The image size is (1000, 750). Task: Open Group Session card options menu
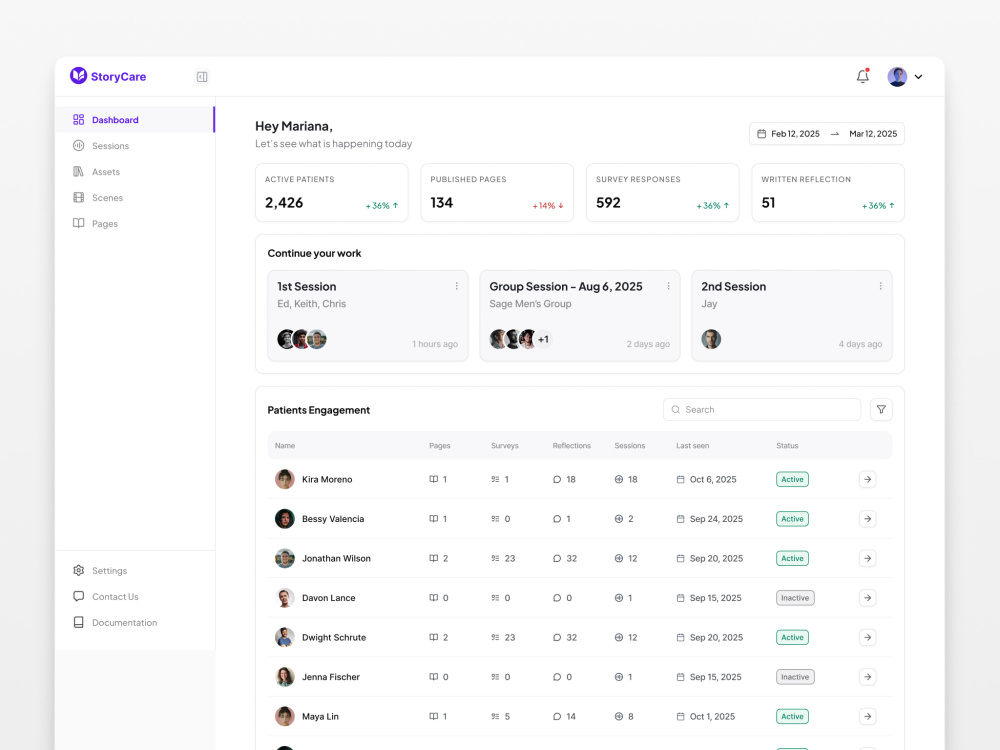tap(668, 286)
